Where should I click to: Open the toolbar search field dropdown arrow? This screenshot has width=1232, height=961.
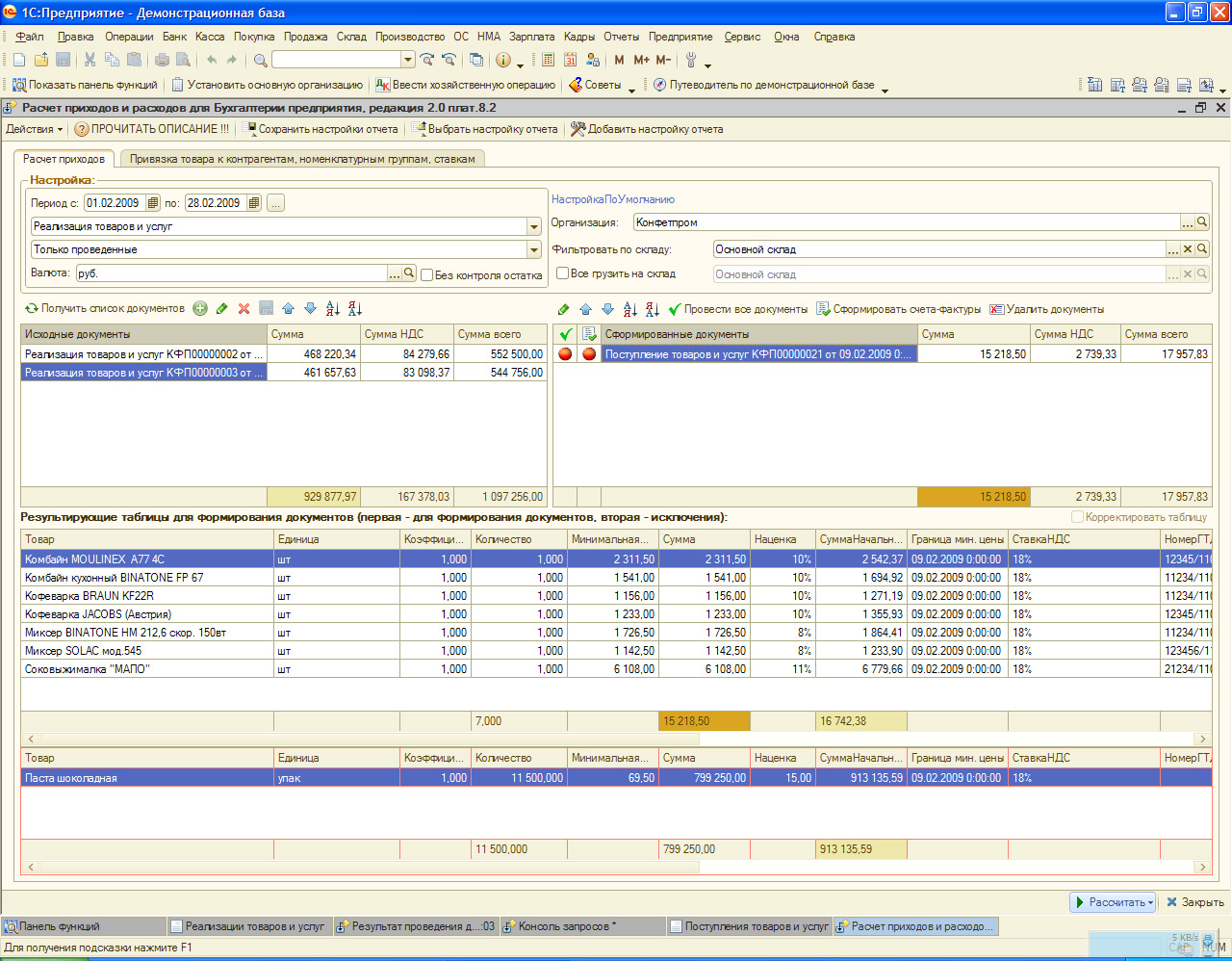(408, 60)
